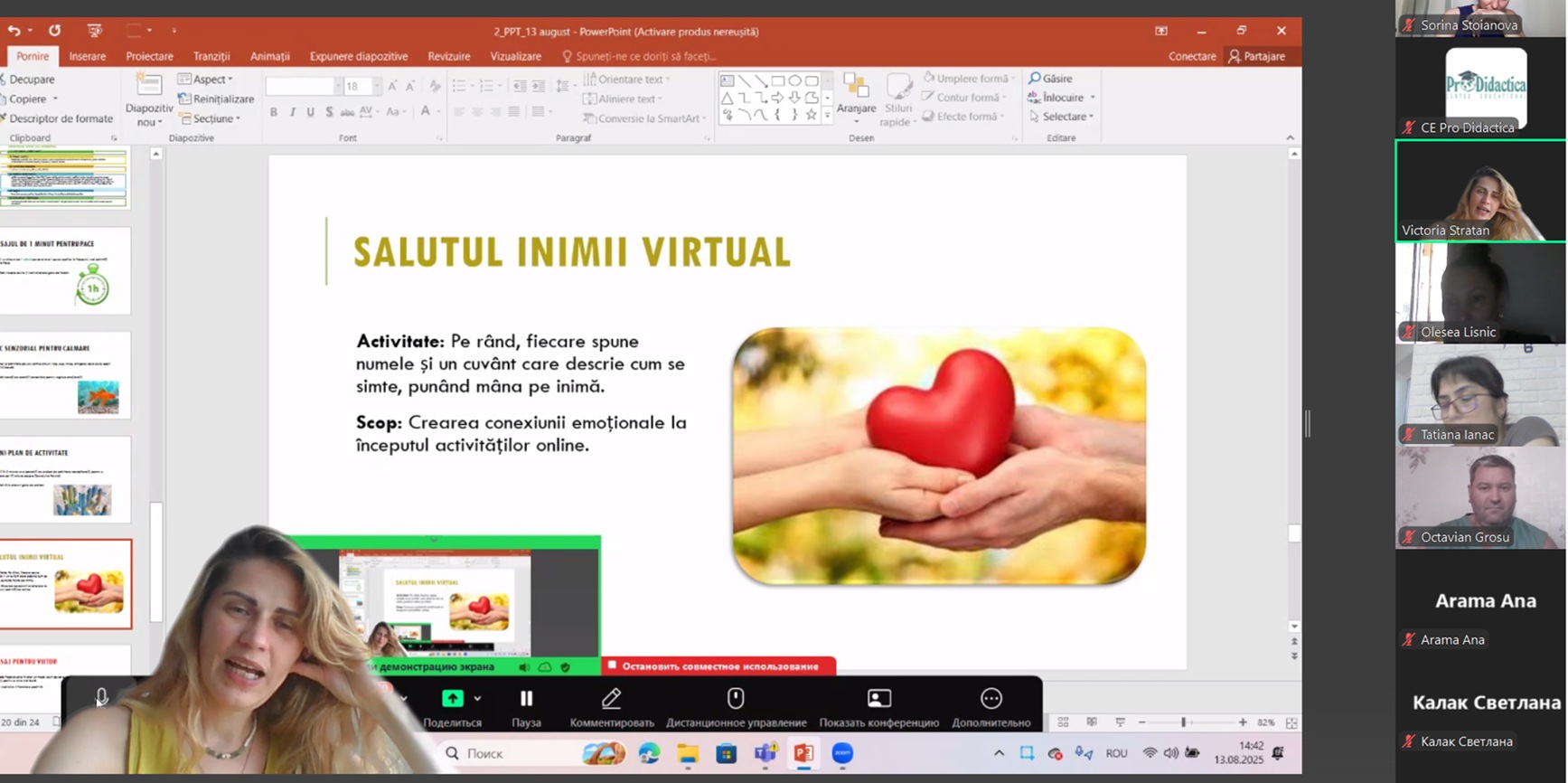The image size is (1568, 783).
Task: Stop sharing with the red Остановить button
Action: (x=718, y=666)
